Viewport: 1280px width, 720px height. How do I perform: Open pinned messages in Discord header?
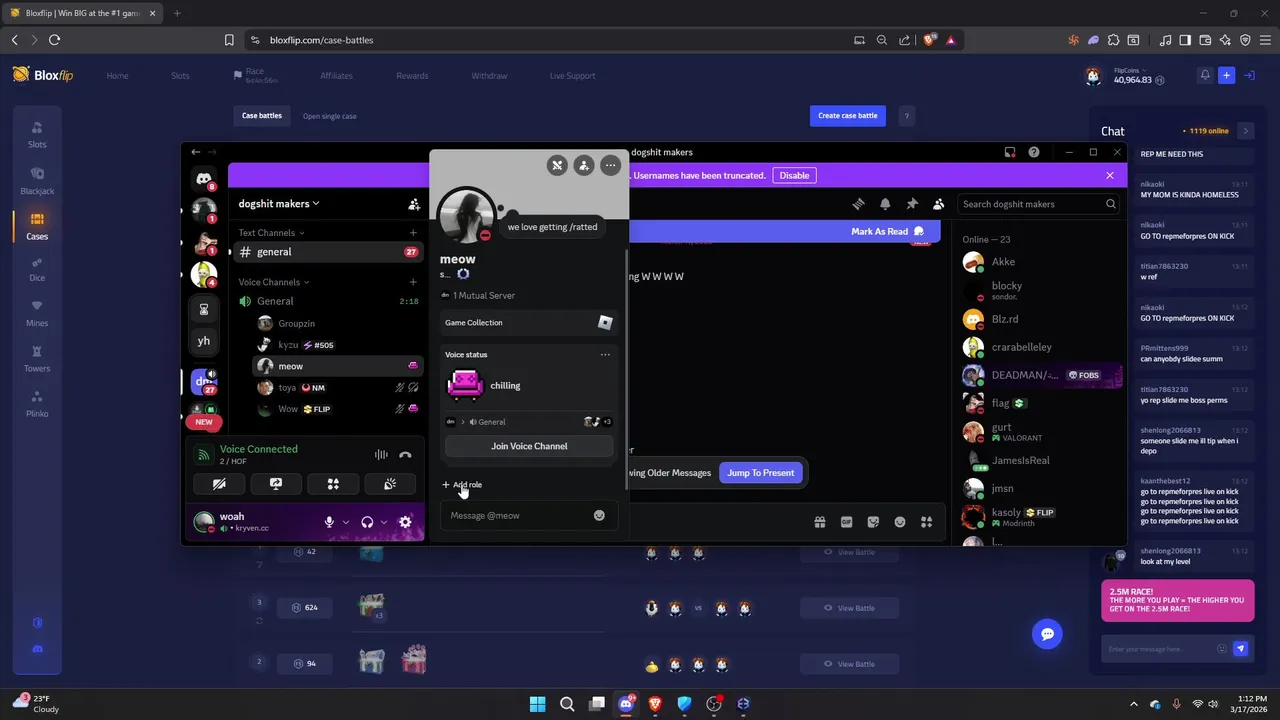coord(912,204)
